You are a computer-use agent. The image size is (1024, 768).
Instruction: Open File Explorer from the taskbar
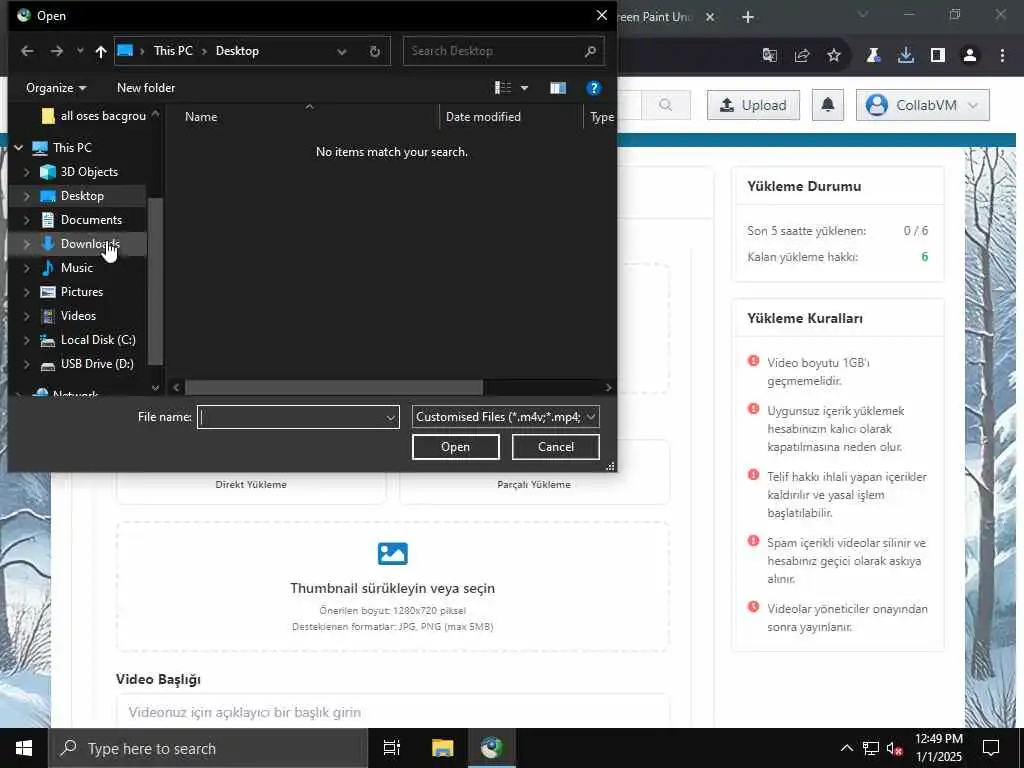pyautogui.click(x=442, y=748)
